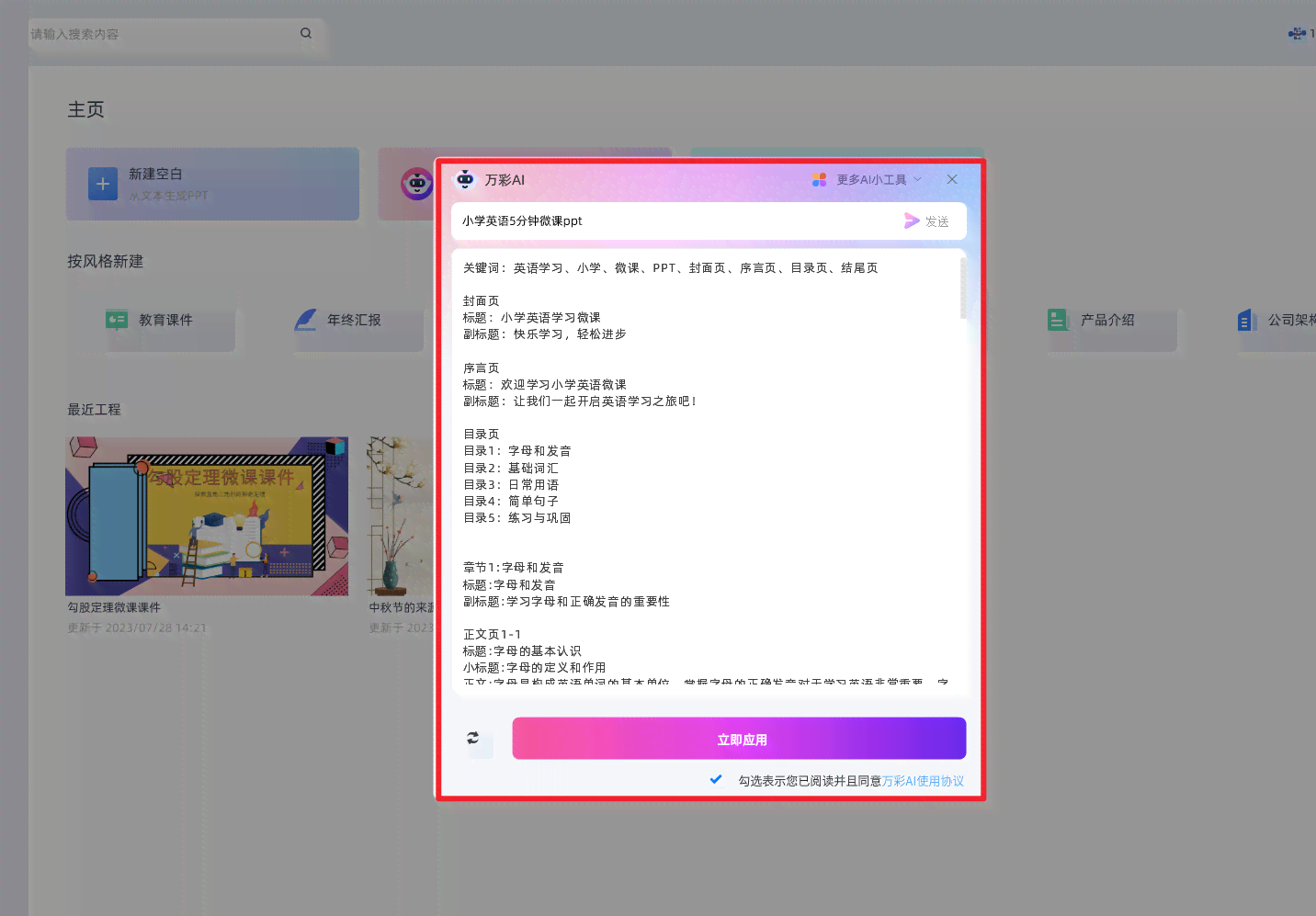The image size is (1316, 916).
Task: Open the 万彩AI使用协议 link
Action: pos(923,781)
